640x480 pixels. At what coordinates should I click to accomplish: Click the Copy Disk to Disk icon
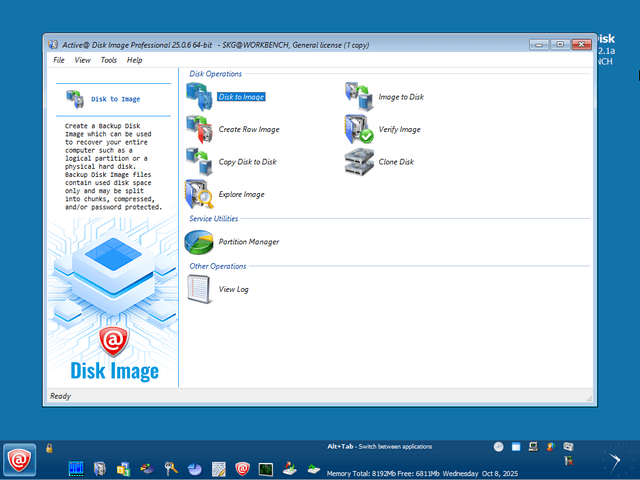pos(199,161)
